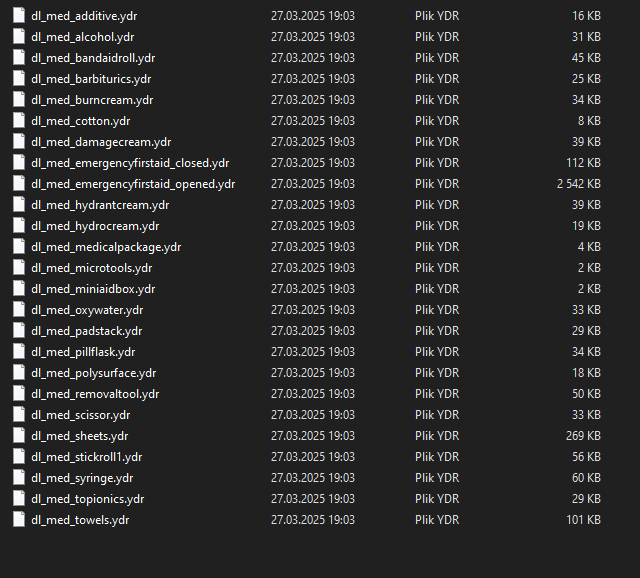Screen dimensions: 640x578
Task: Pick the icon next to dl_med_sheets.ydr
Action: coord(19,436)
